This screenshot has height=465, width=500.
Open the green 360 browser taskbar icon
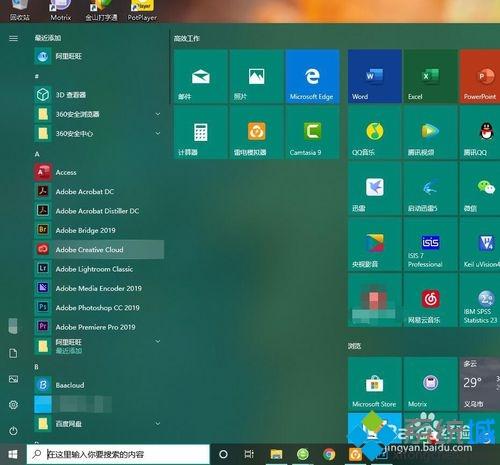[303, 454]
